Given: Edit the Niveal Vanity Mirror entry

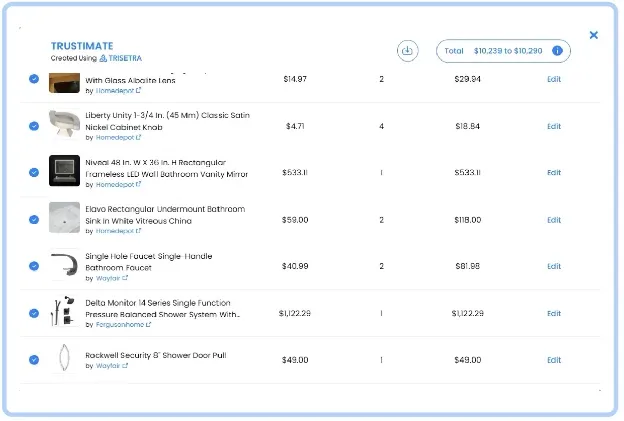Looking at the screenshot, I should 554,173.
